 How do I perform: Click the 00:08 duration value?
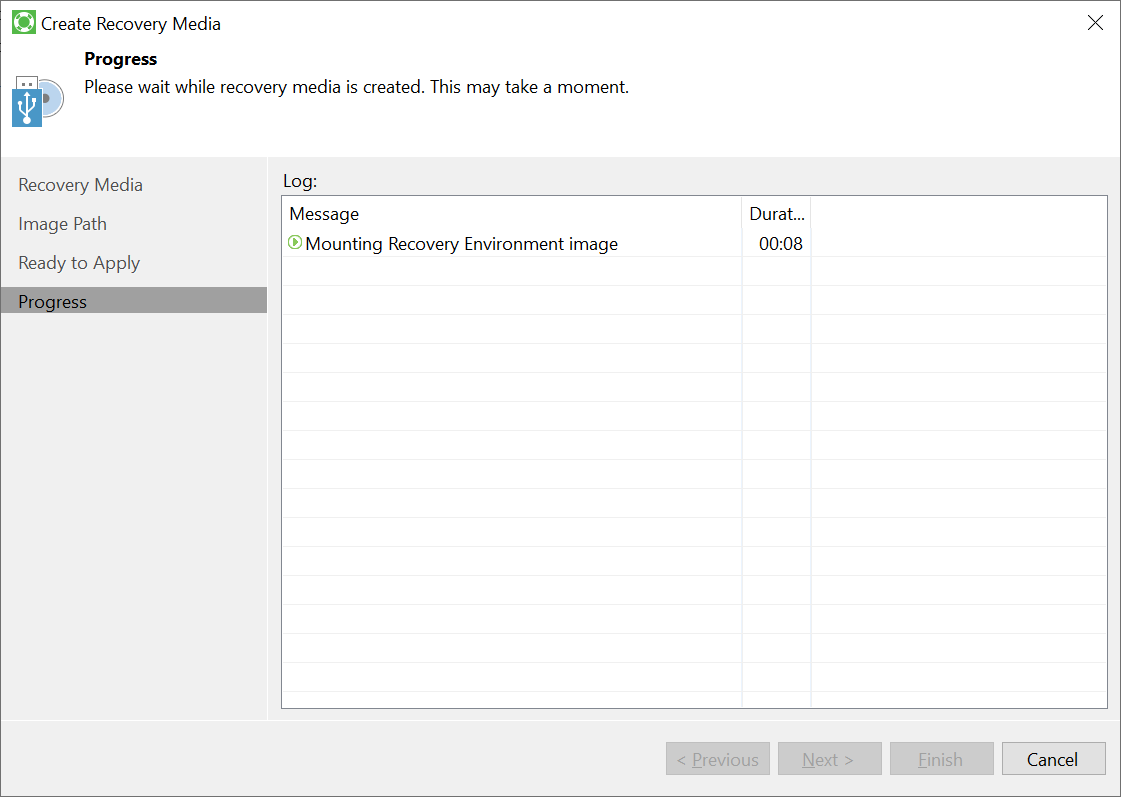tap(781, 244)
